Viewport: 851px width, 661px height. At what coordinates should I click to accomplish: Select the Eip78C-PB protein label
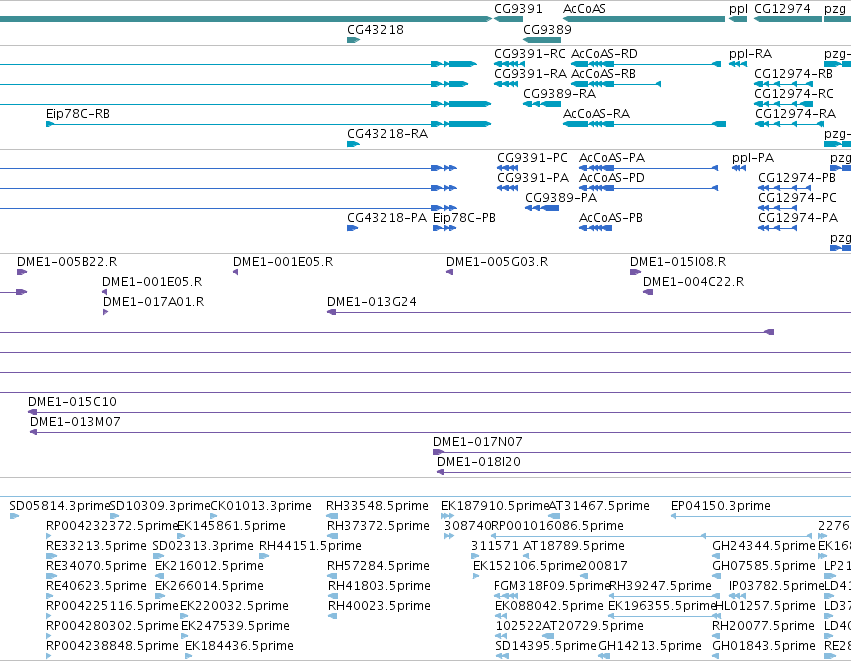[x=464, y=218]
